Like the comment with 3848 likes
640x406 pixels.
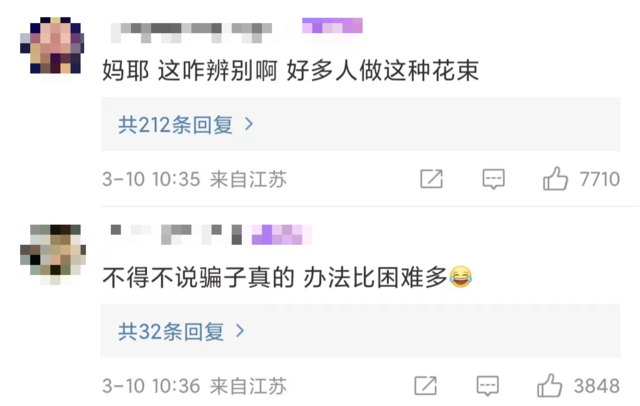click(549, 386)
